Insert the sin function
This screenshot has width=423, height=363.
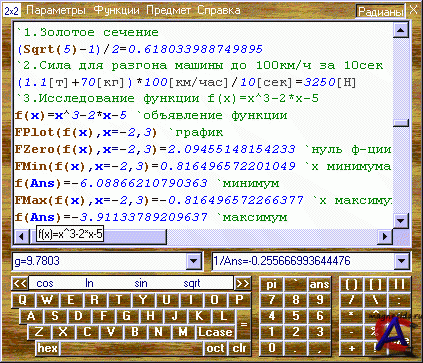tap(141, 284)
